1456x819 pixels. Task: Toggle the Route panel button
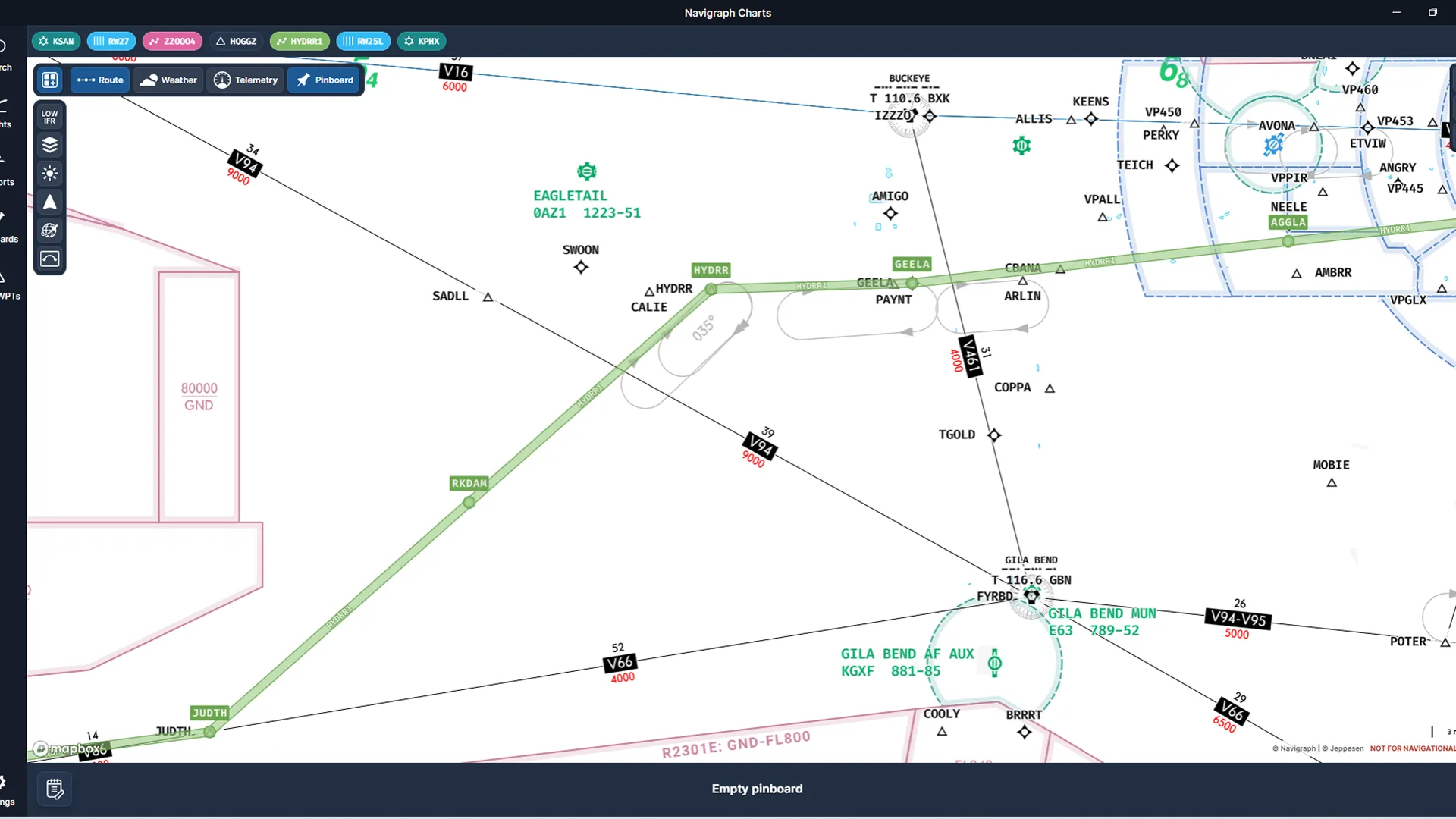tap(100, 80)
